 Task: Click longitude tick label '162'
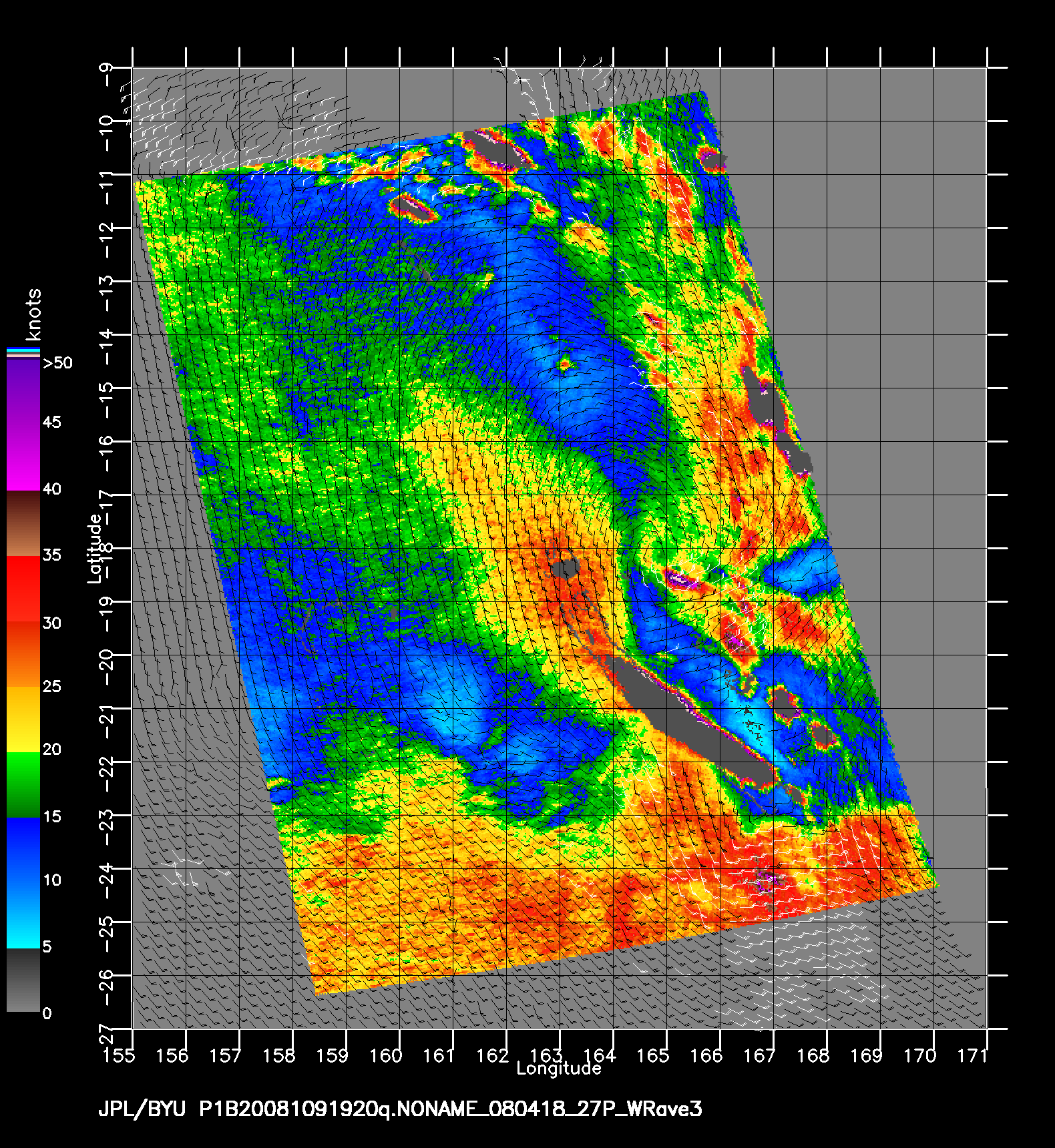click(492, 1055)
